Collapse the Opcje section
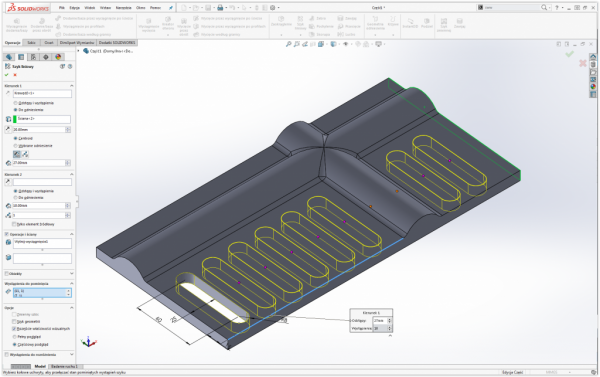The width and height of the screenshot is (600, 377). (72, 308)
